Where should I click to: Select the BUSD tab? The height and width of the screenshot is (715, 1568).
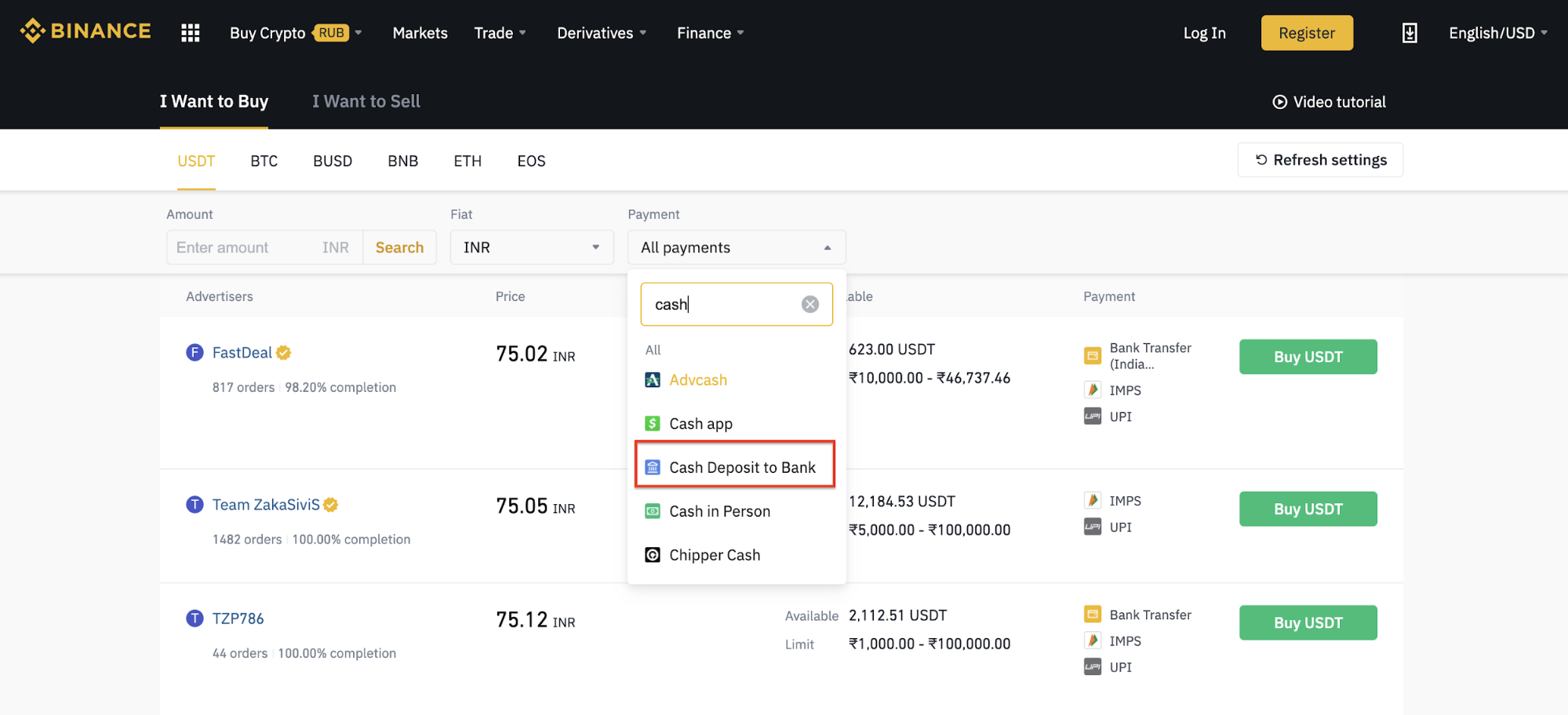point(333,162)
